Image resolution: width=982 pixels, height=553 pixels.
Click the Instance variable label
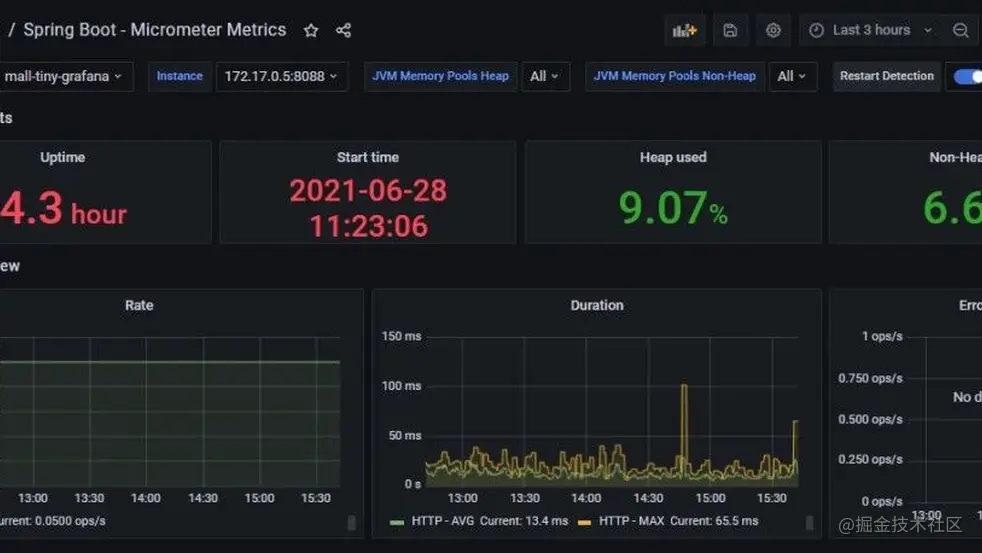point(180,76)
